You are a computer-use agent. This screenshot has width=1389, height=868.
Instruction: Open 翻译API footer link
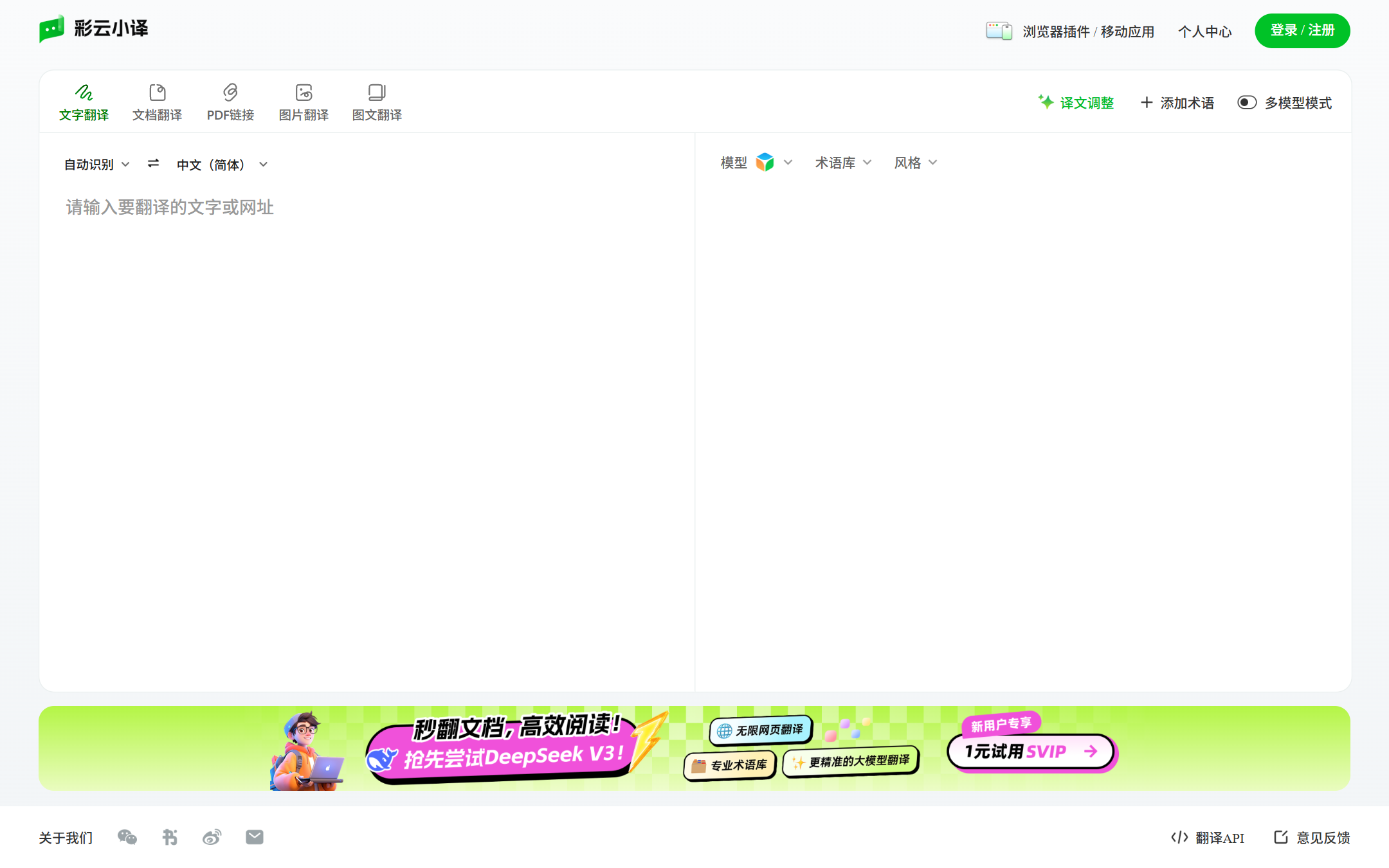click(1220, 838)
